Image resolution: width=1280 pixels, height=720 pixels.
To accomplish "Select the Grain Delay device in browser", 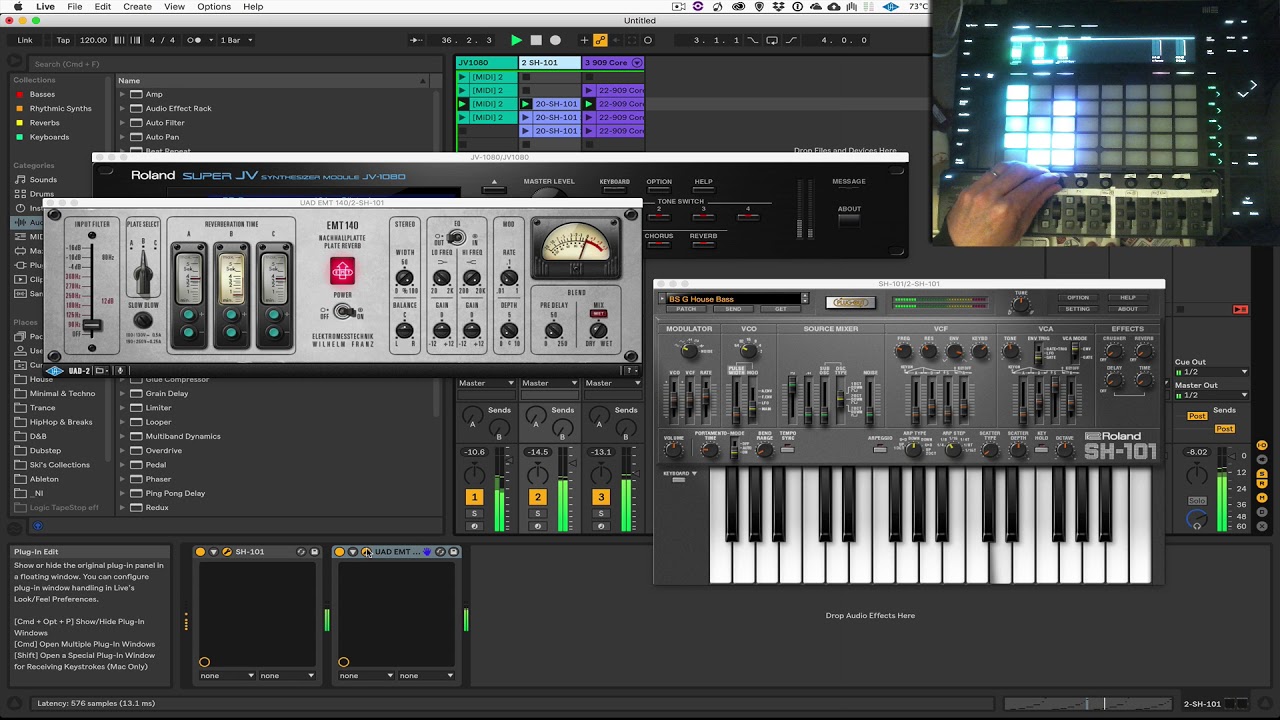I will pyautogui.click(x=167, y=394).
